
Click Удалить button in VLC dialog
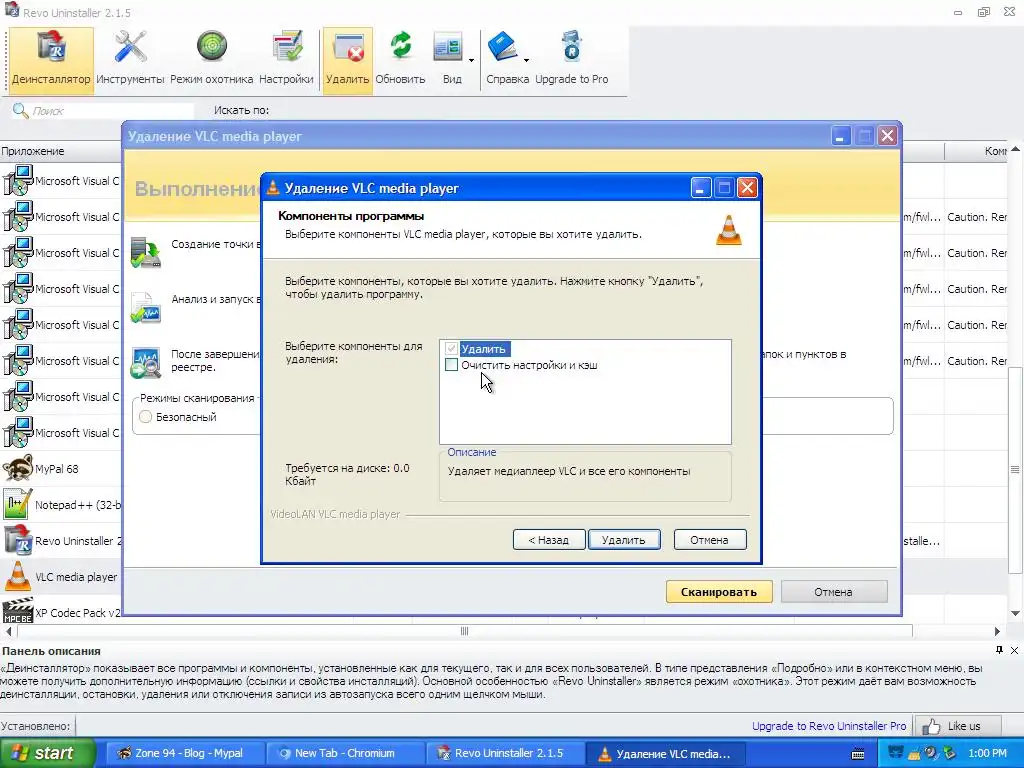coord(624,540)
